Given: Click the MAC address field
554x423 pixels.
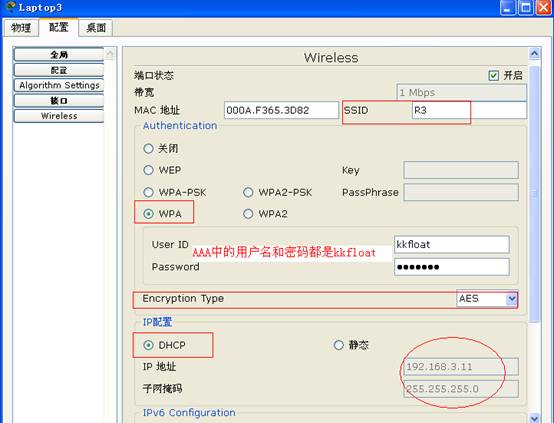Looking at the screenshot, I should (x=281, y=110).
